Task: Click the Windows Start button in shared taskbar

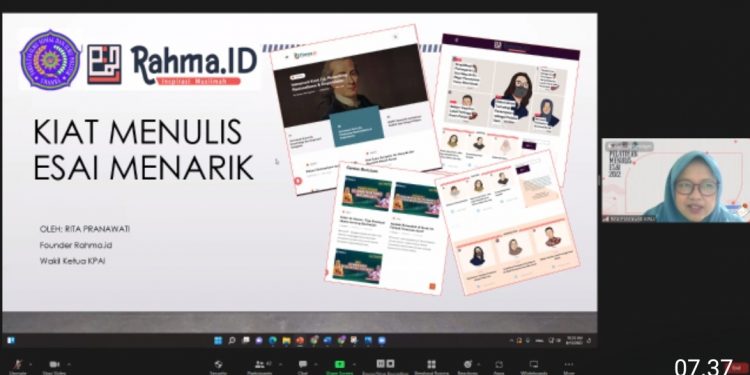Action: pos(218,341)
